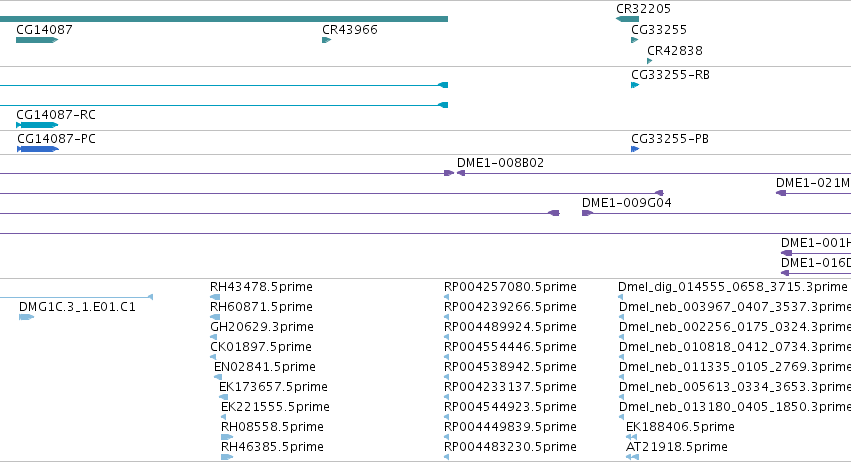Click the GH20629.3prime EST label
Image resolution: width=851 pixels, height=462 pixels.
click(262, 327)
